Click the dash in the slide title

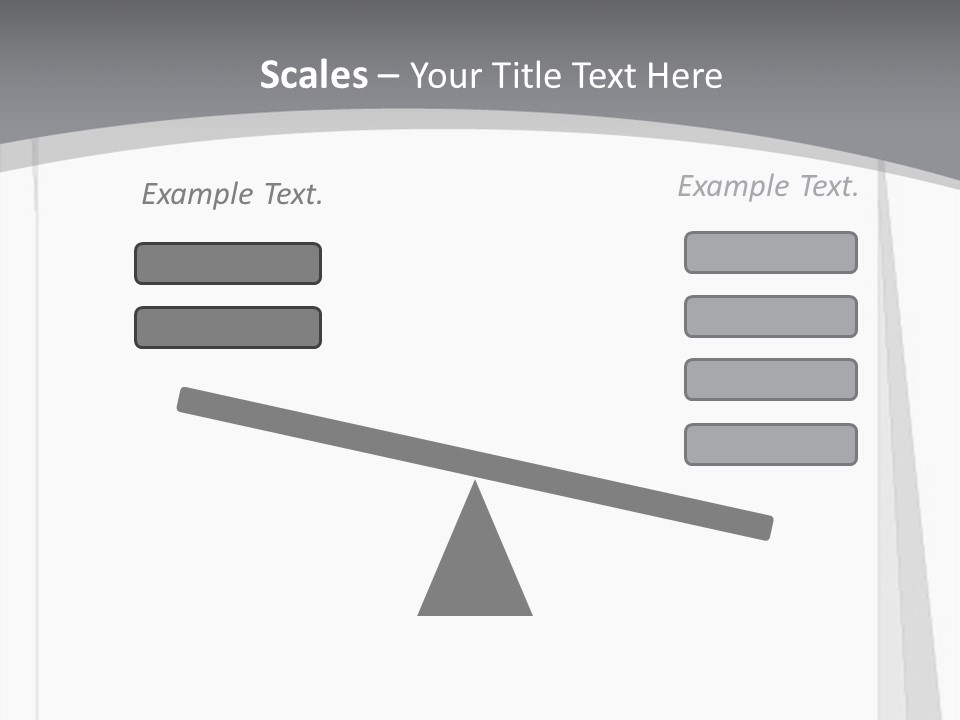(x=388, y=76)
